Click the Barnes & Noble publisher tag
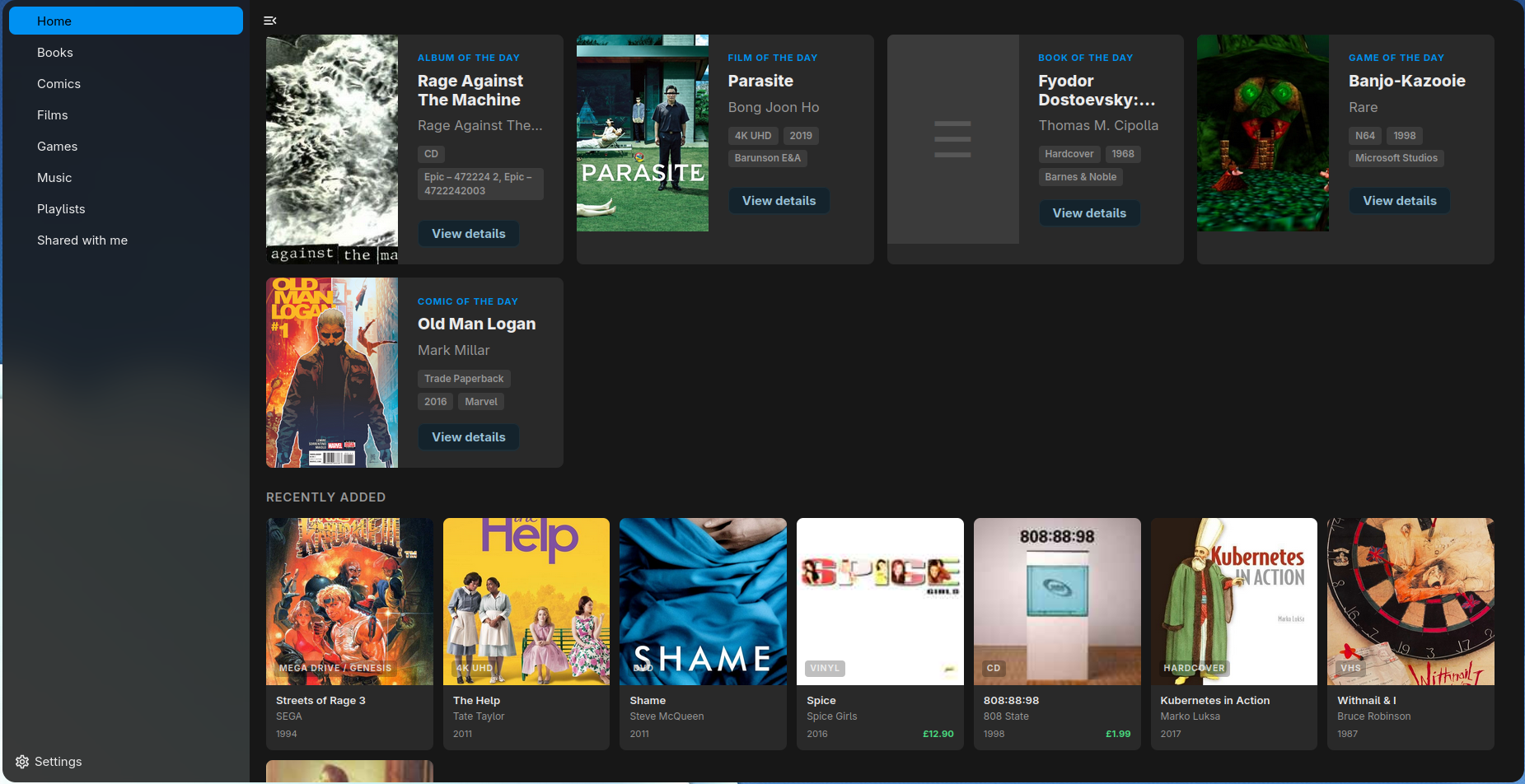This screenshot has width=1525, height=784. click(x=1081, y=177)
